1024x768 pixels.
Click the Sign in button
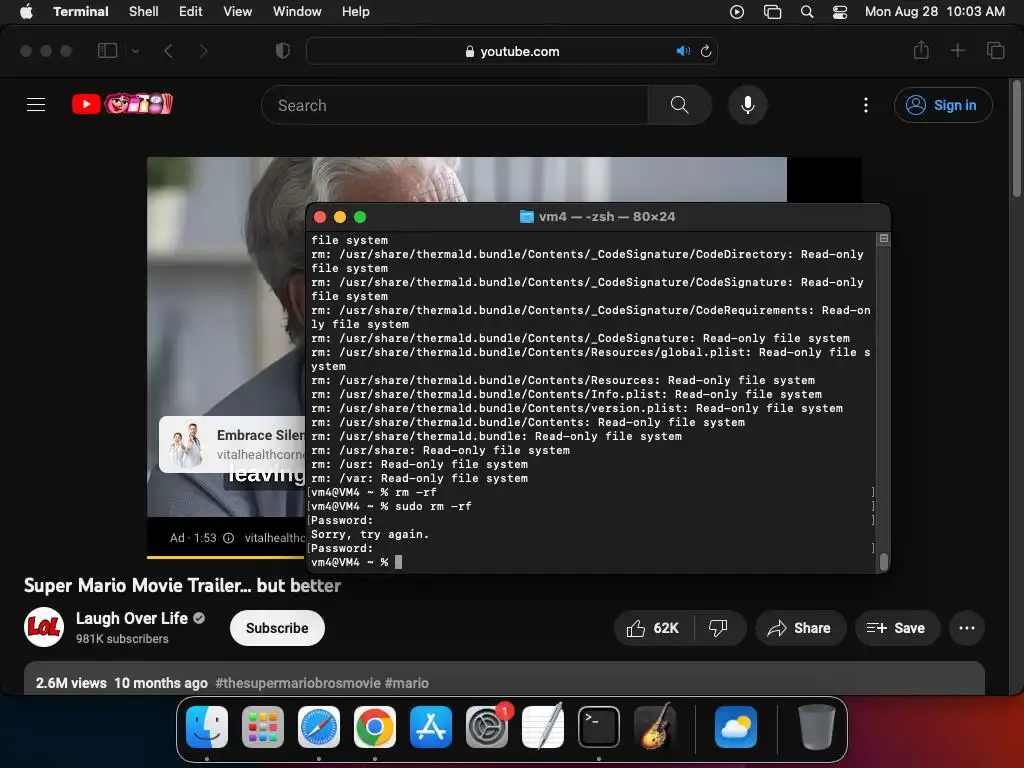pos(943,105)
